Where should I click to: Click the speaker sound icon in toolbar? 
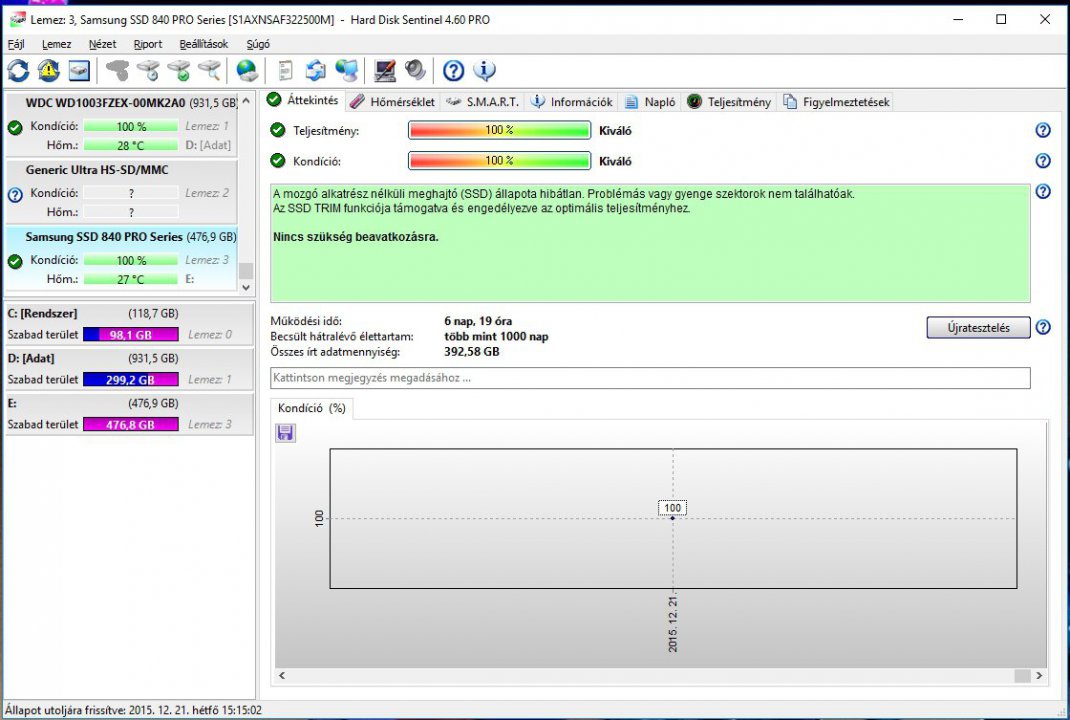click(x=415, y=70)
